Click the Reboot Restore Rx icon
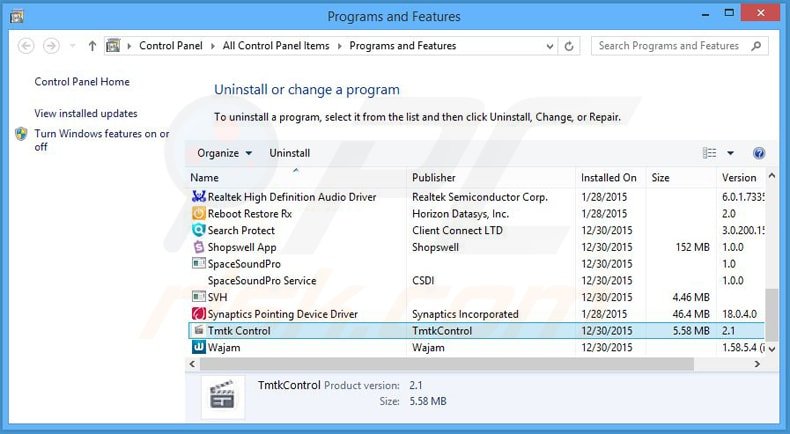Screen dimensions: 790x434 pyautogui.click(x=199, y=213)
